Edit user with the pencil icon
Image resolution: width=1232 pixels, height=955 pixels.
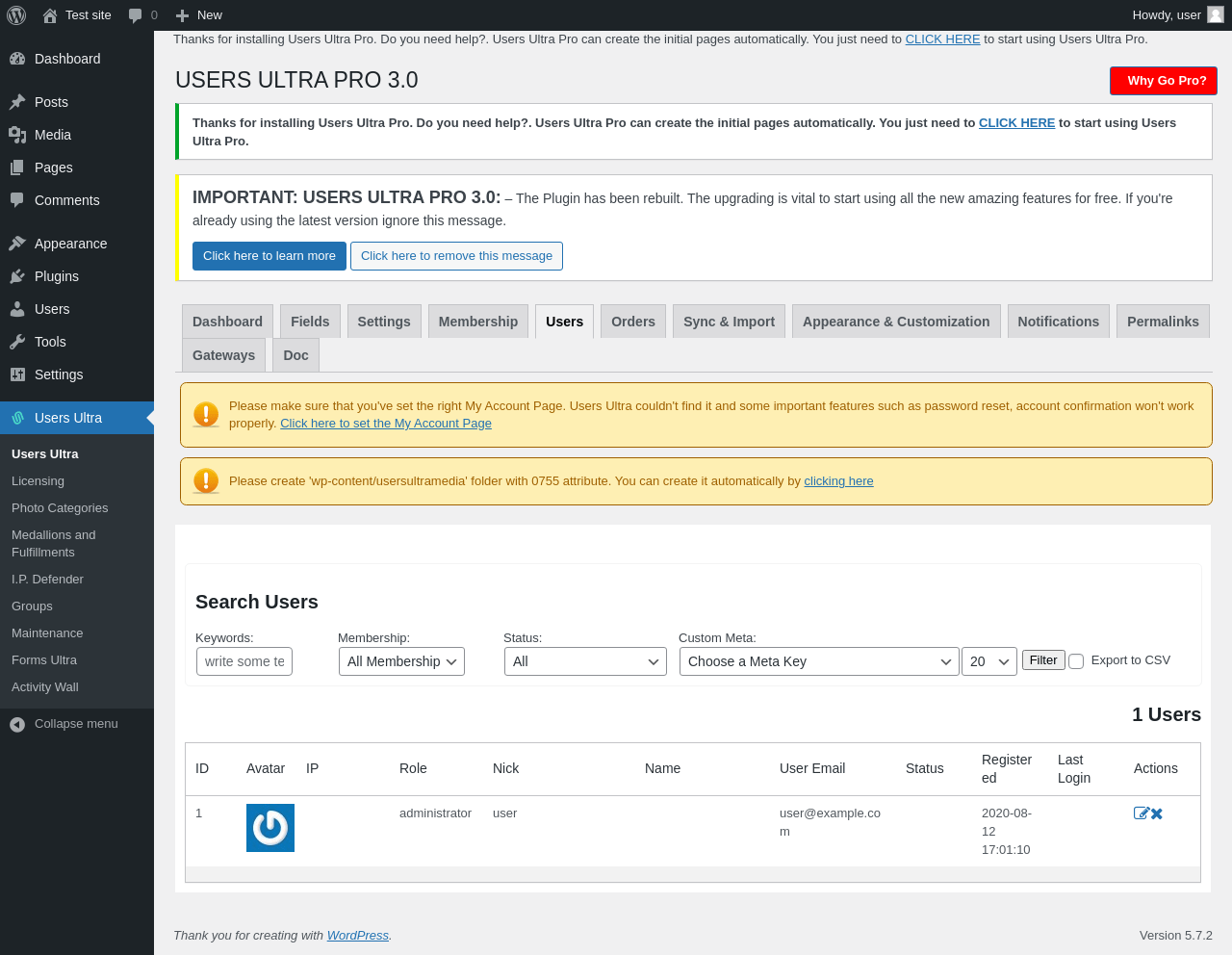click(1142, 813)
